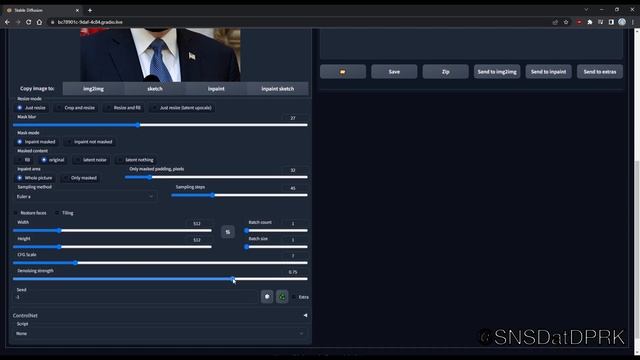Expand the ControlNet section
This screenshot has width=640, height=360.
160,316
